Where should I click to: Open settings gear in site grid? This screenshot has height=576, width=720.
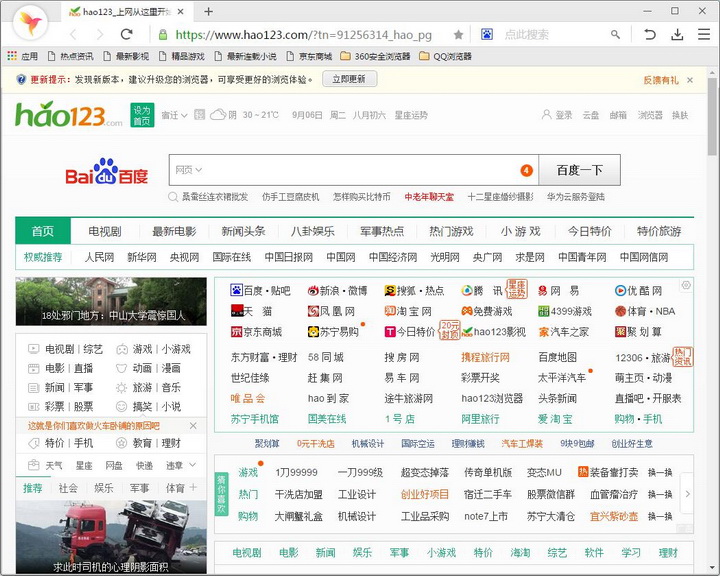[686, 285]
